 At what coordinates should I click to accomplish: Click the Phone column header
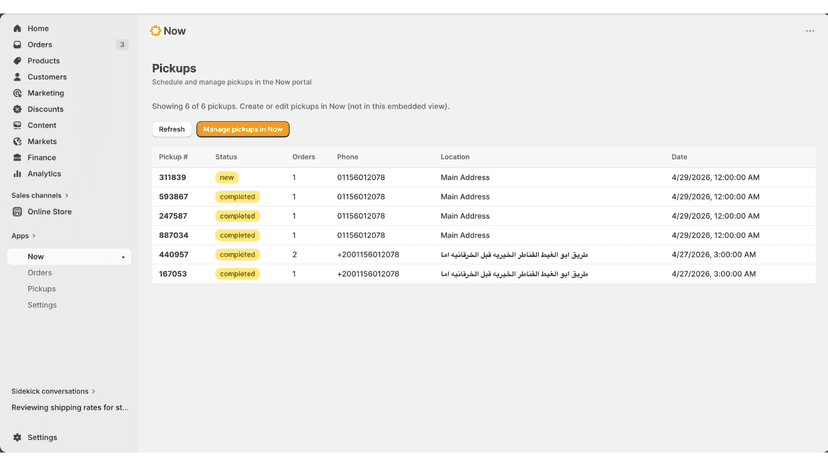347,157
